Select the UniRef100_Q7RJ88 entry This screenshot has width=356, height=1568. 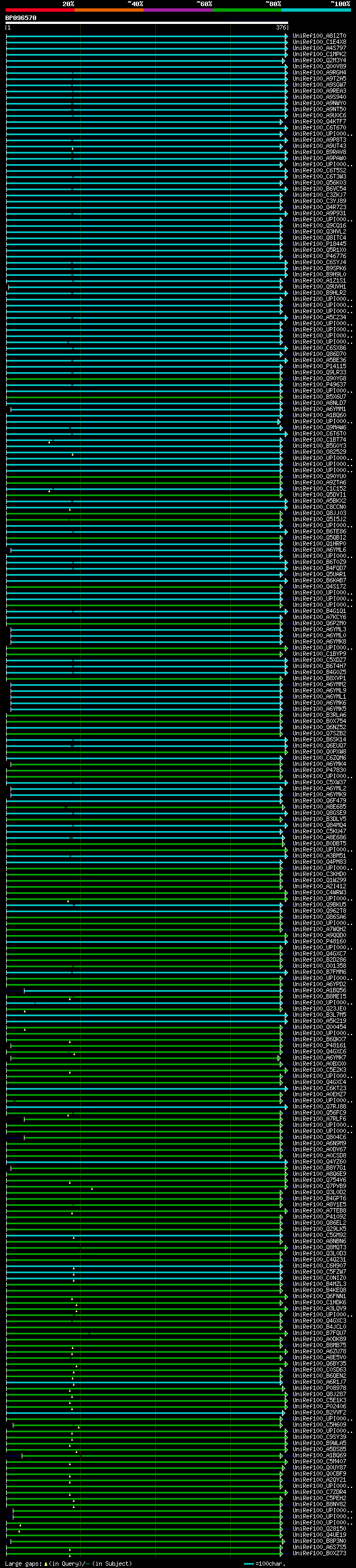(x=319, y=1106)
